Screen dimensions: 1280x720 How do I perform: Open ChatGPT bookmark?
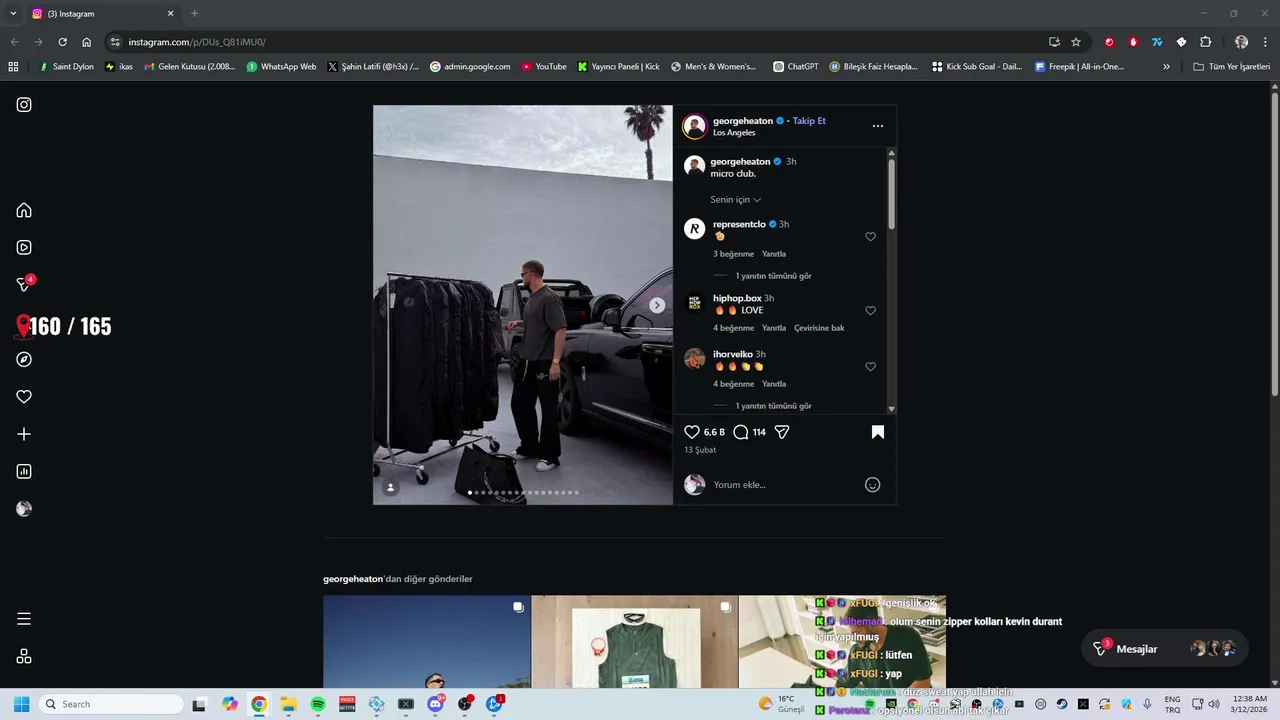click(x=796, y=67)
